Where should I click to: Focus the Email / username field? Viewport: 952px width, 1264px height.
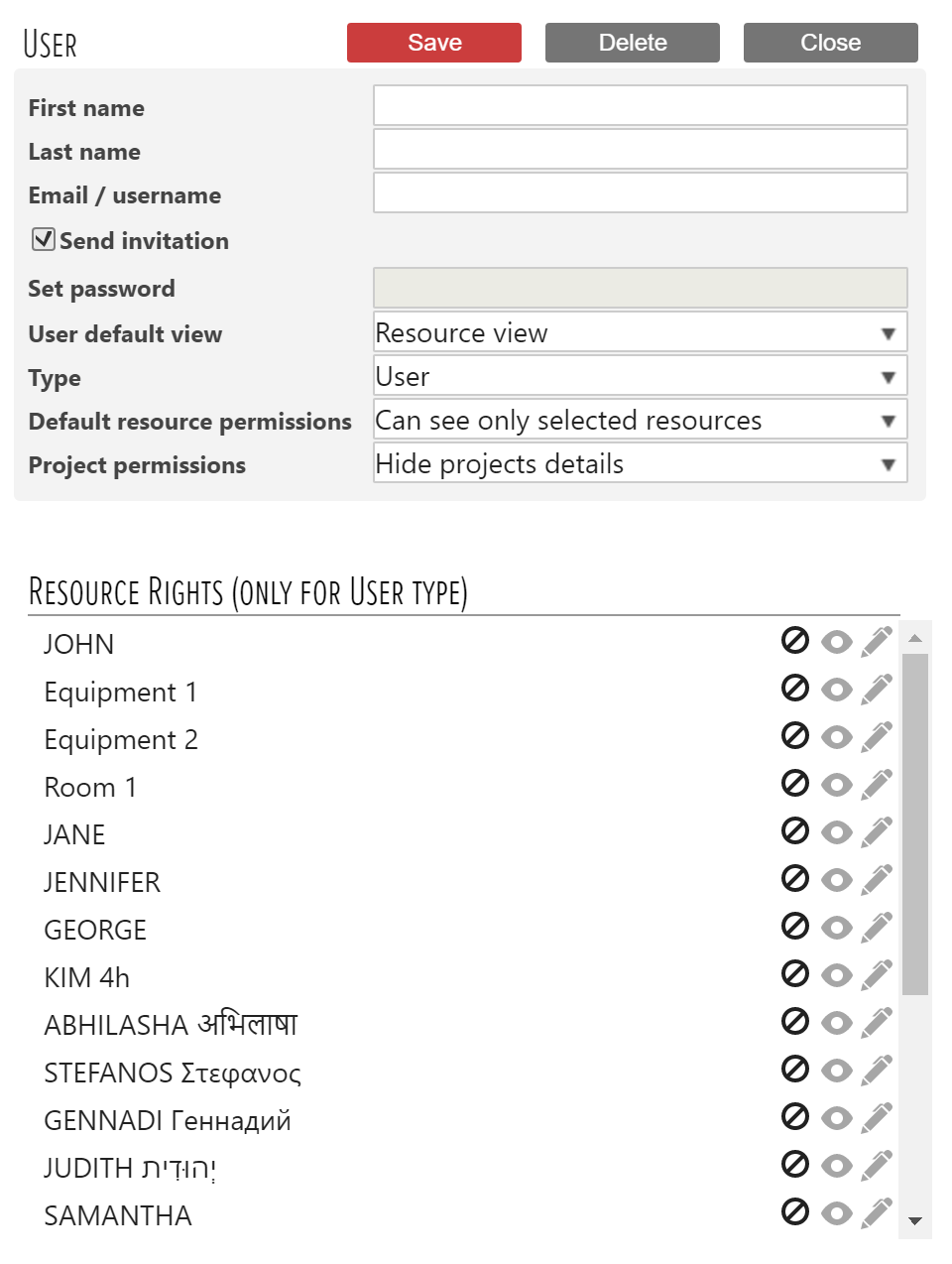point(640,192)
